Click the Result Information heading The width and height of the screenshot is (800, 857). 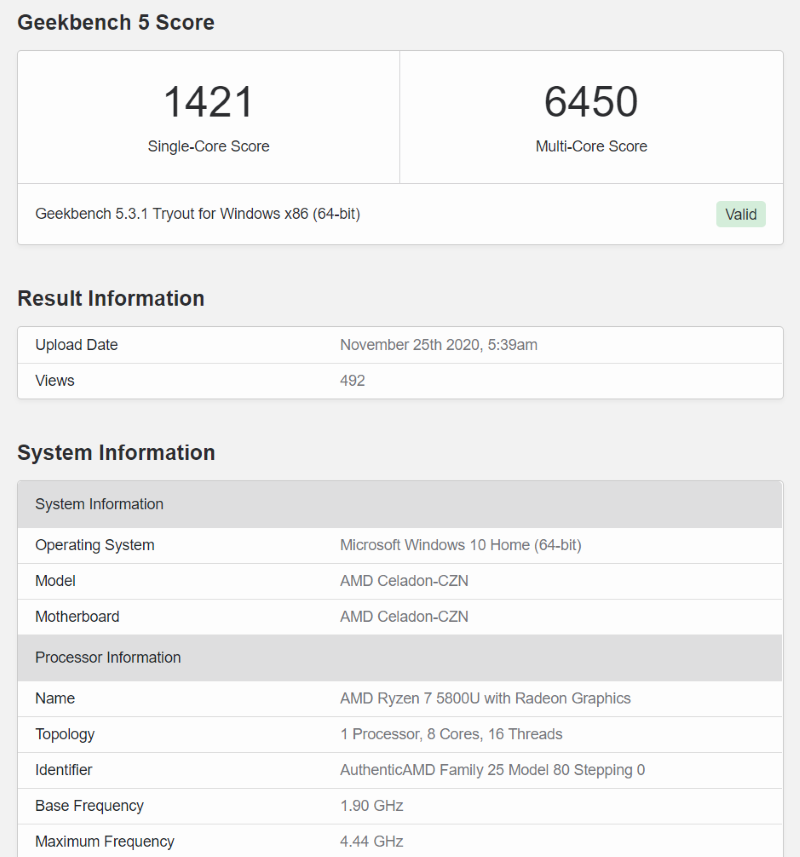(111, 298)
